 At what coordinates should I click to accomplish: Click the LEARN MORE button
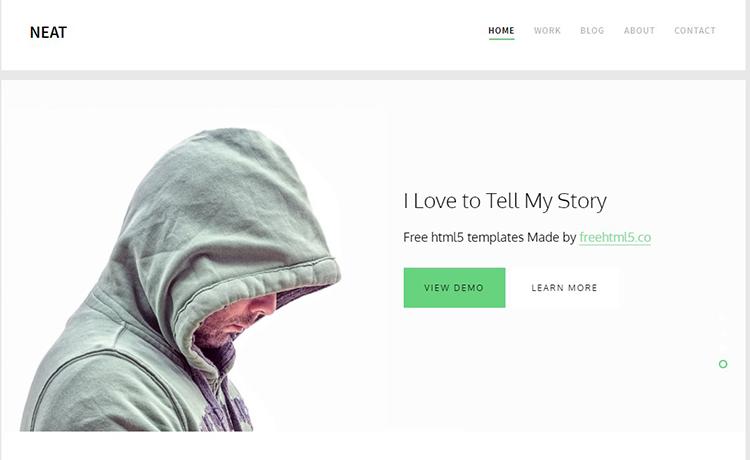tap(564, 287)
